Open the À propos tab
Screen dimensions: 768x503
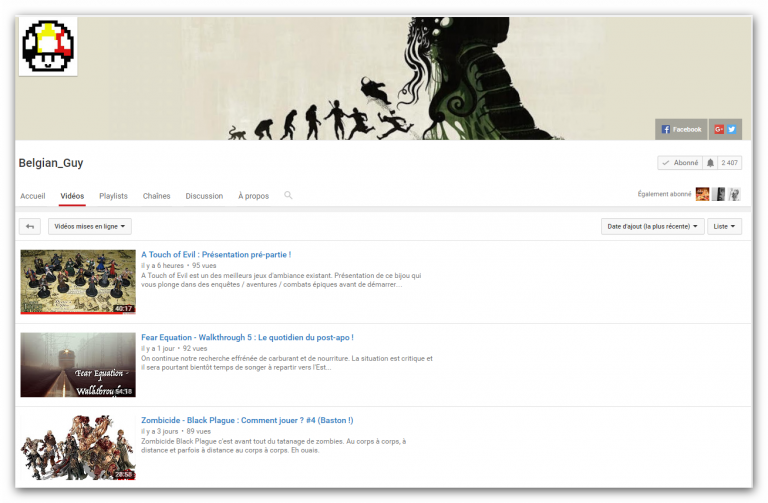click(x=253, y=196)
